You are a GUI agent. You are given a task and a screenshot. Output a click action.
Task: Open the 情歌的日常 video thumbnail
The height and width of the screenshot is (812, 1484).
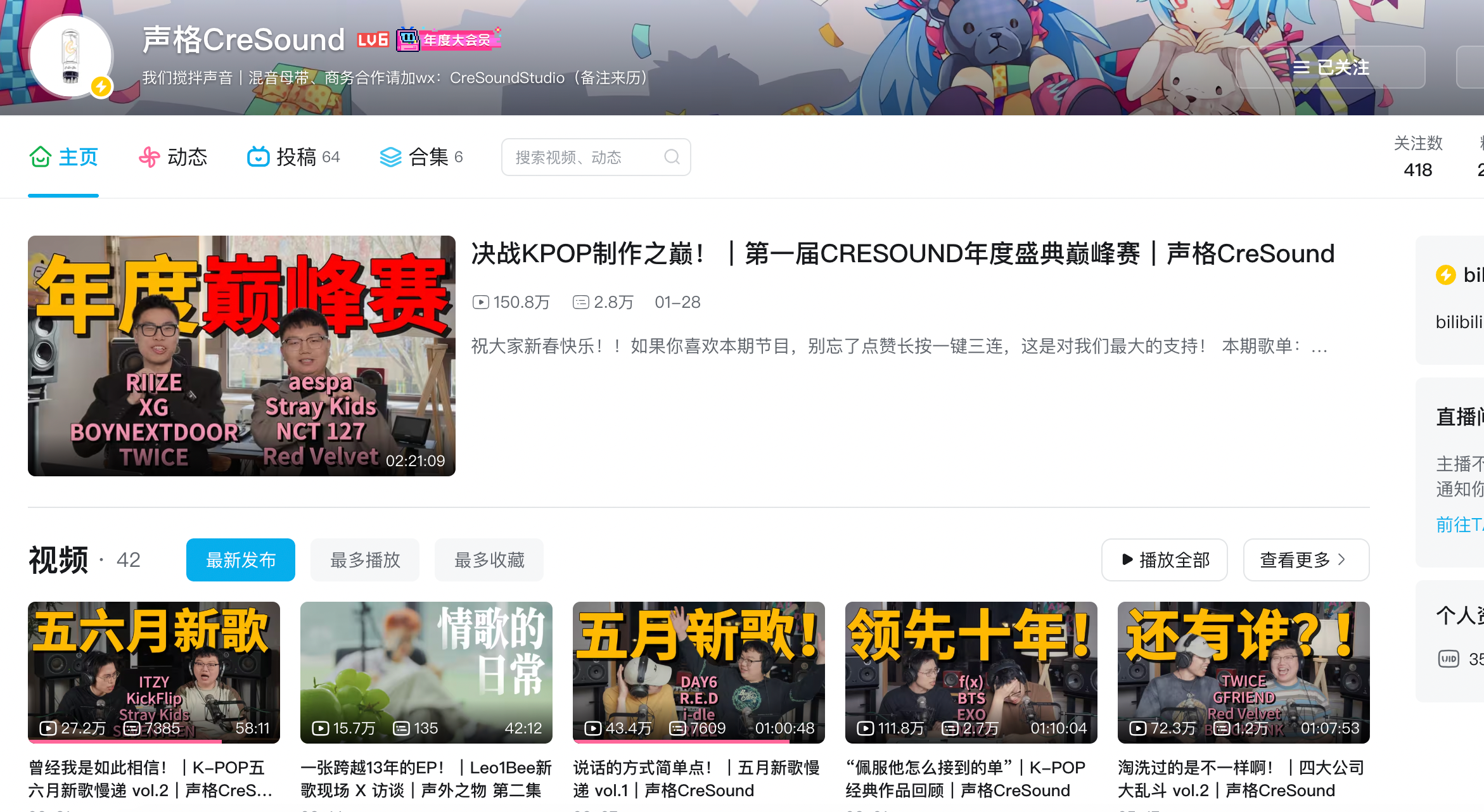coord(426,673)
